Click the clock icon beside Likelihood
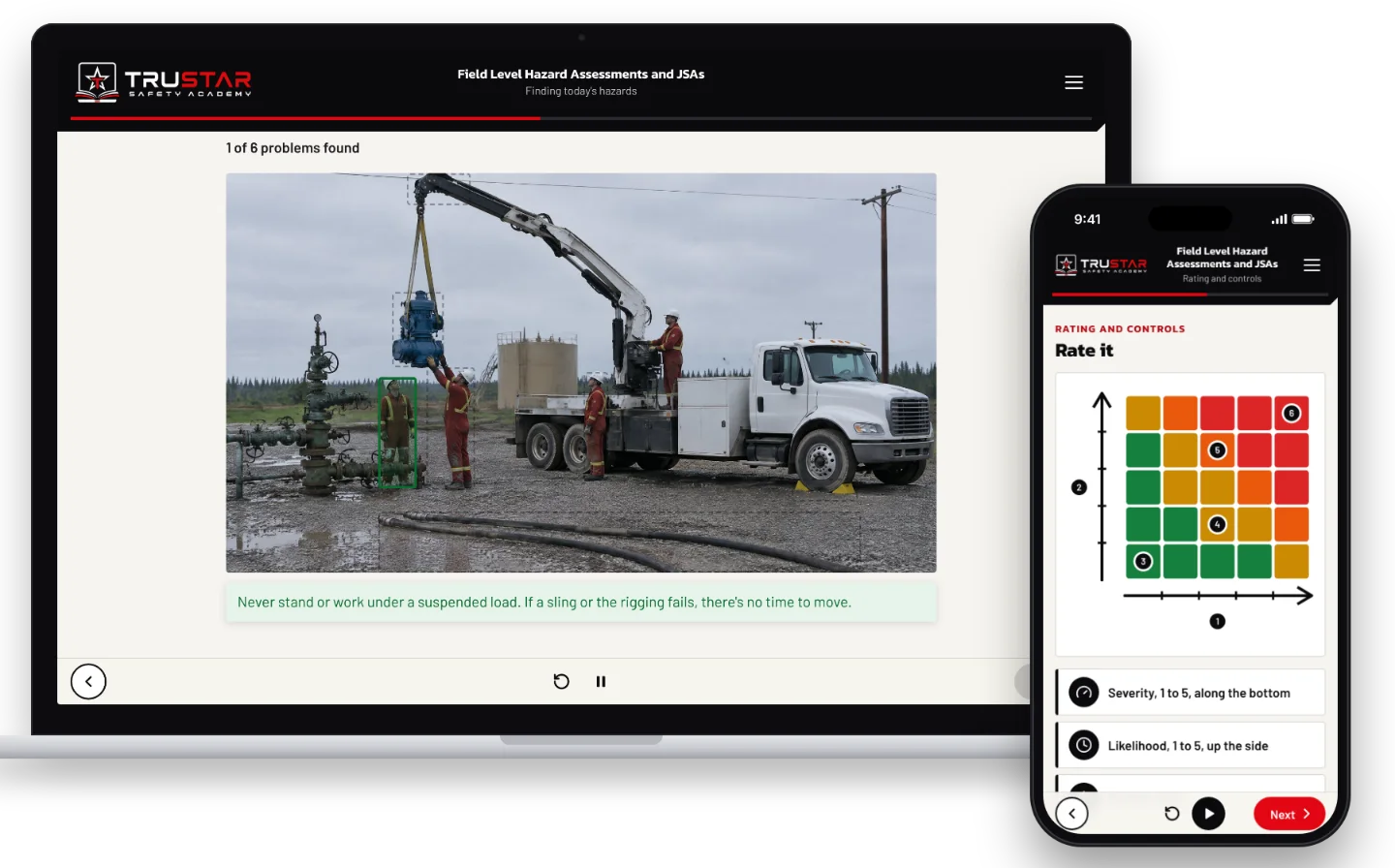This screenshot has width=1395, height=868. pos(1084,745)
